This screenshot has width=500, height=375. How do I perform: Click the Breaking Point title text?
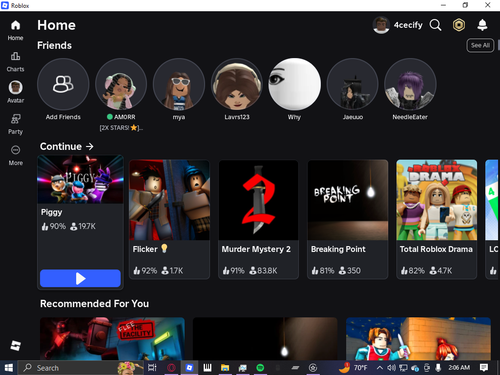pos(338,249)
